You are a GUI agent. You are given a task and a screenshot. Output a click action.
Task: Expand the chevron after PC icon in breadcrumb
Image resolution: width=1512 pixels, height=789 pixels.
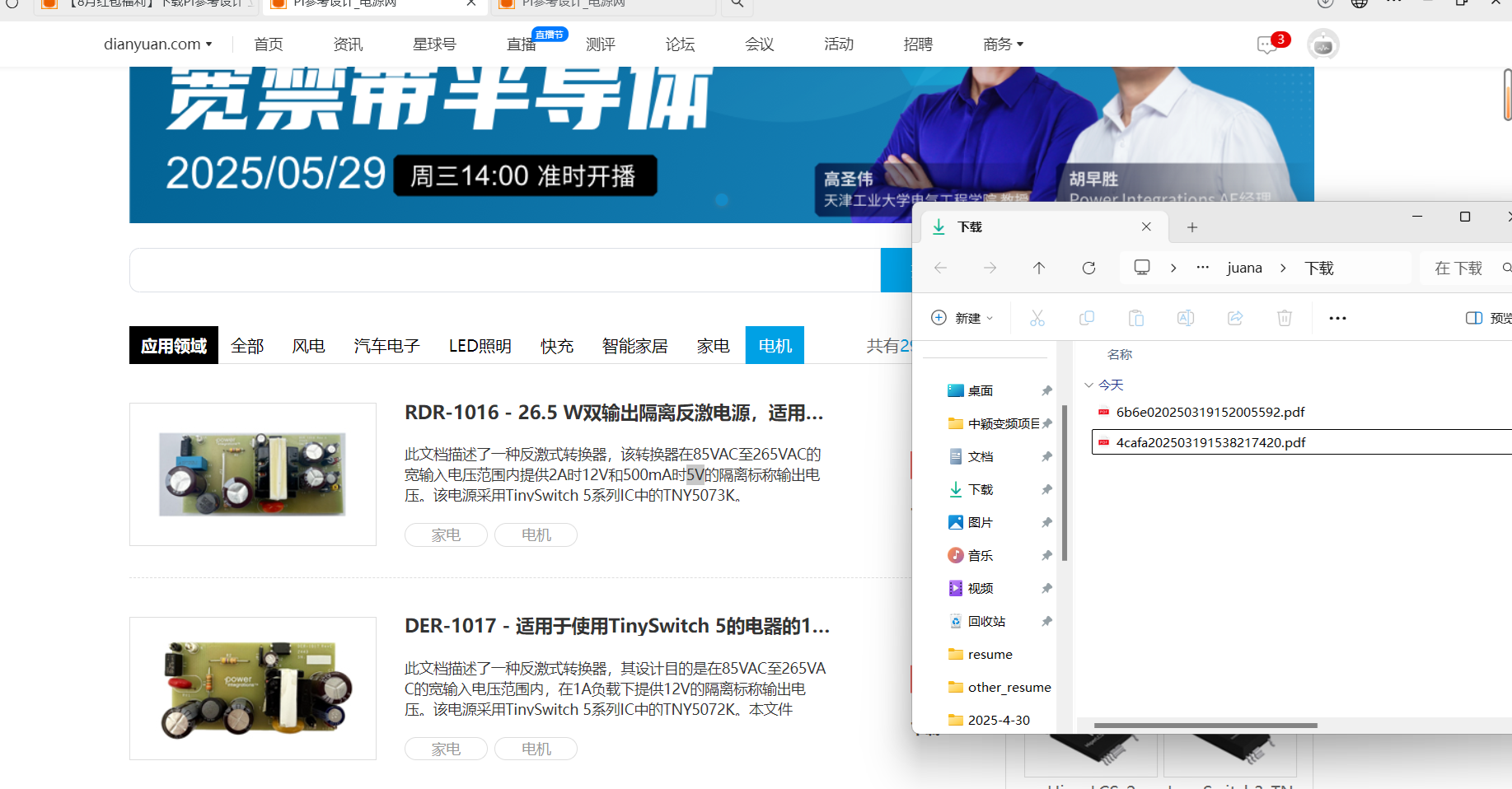click(x=1173, y=268)
